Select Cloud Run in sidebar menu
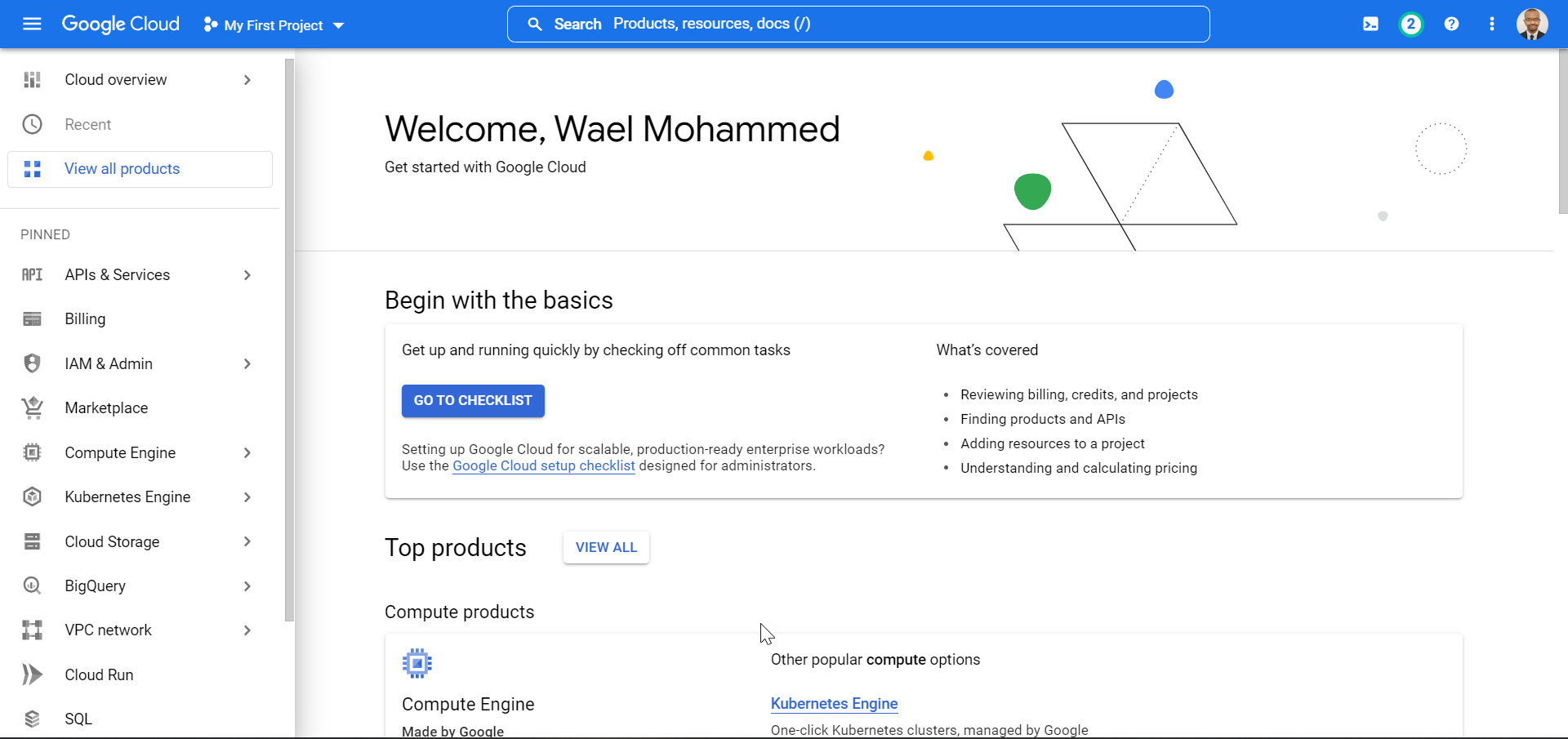 (x=99, y=675)
